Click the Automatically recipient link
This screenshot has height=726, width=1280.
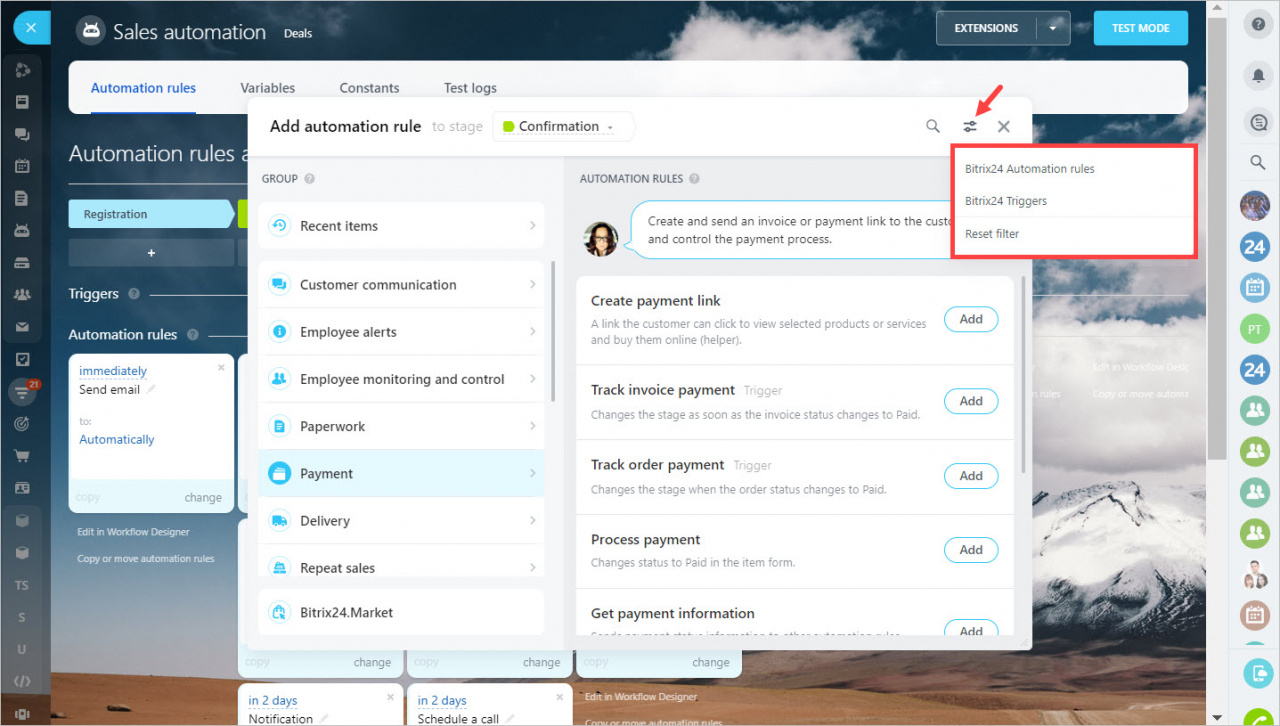click(x=117, y=439)
